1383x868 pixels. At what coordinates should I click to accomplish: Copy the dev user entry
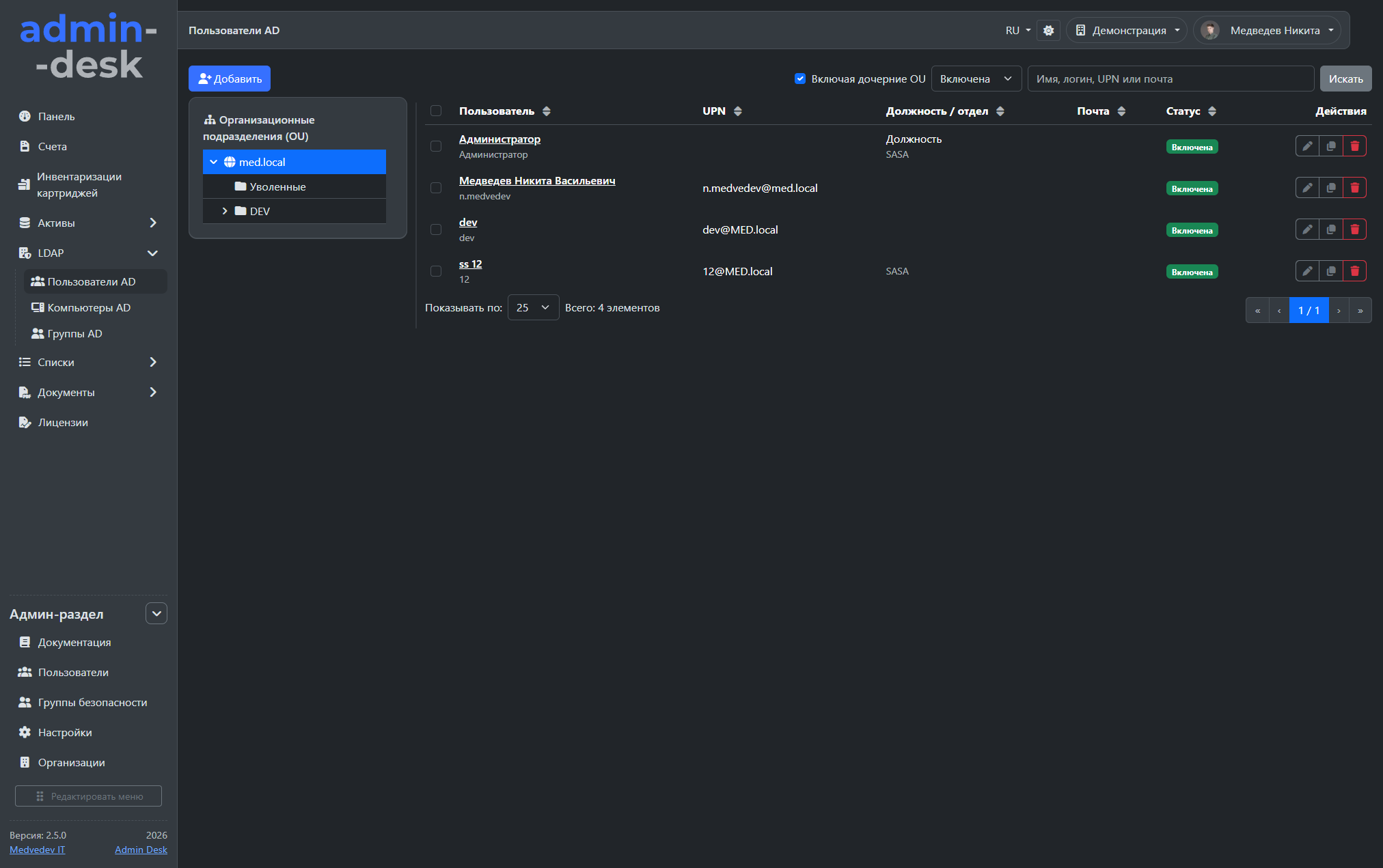click(1331, 229)
